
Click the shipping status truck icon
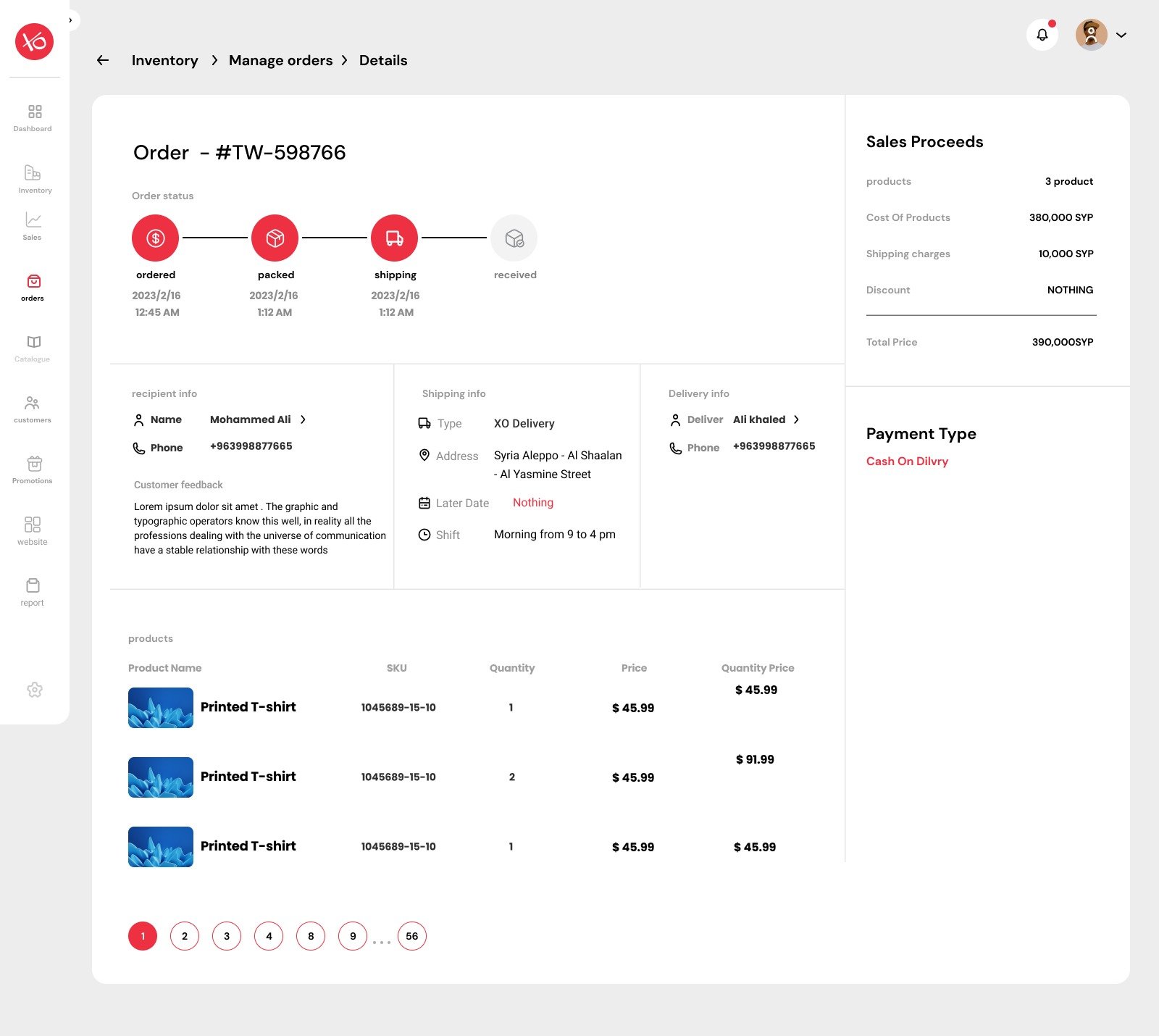[394, 238]
